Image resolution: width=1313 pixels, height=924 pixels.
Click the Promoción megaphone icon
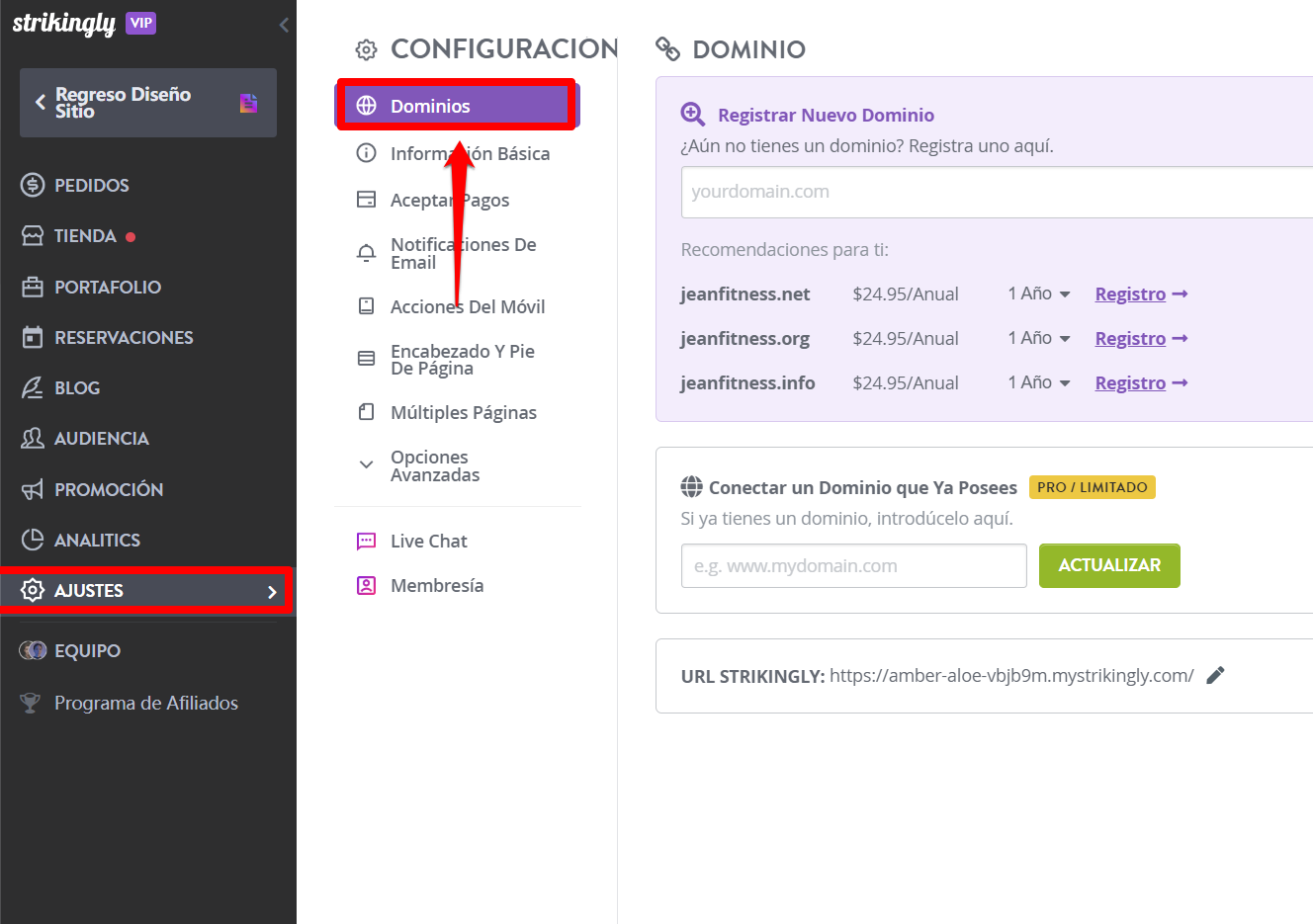point(33,489)
